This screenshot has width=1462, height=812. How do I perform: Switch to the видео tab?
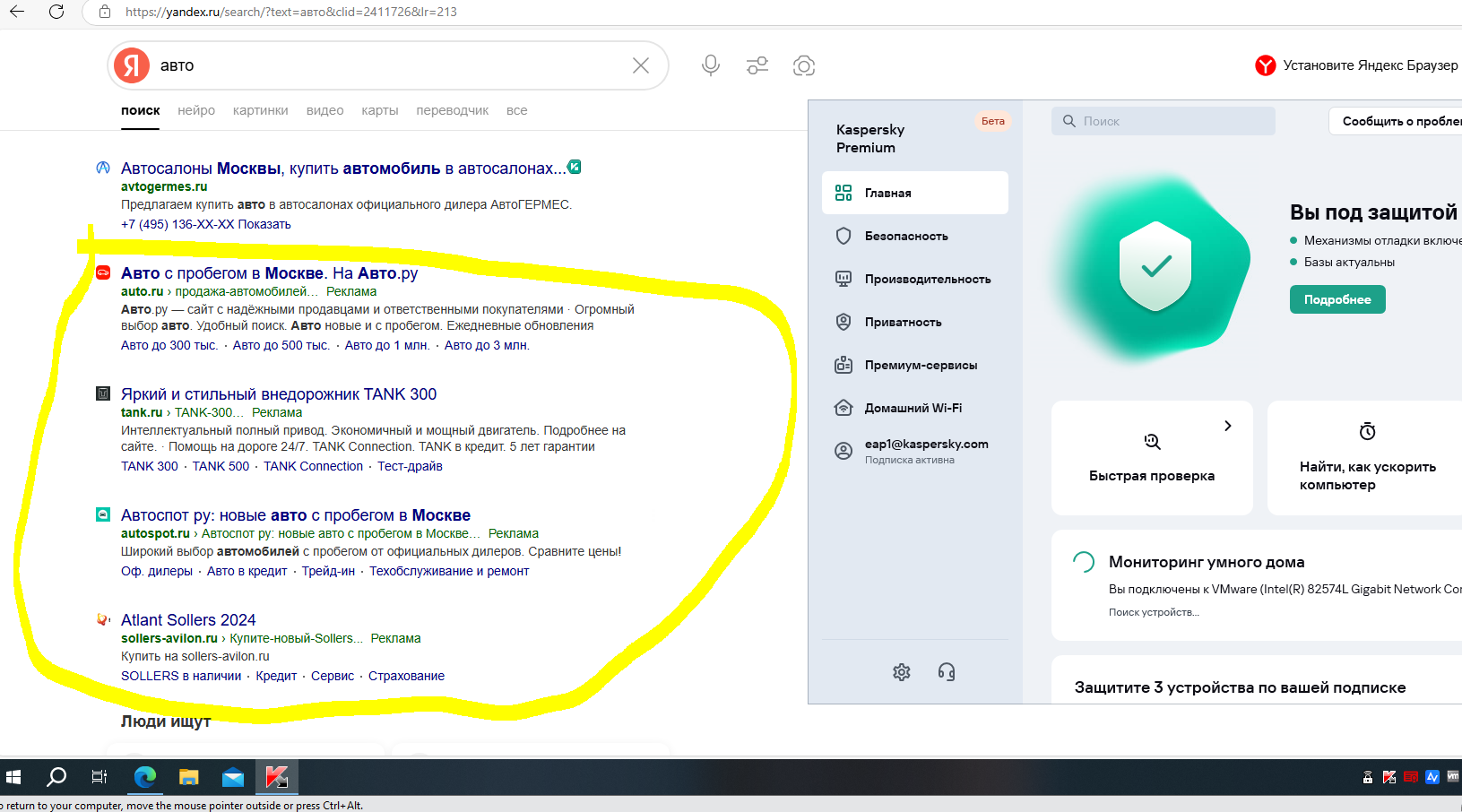(x=324, y=110)
